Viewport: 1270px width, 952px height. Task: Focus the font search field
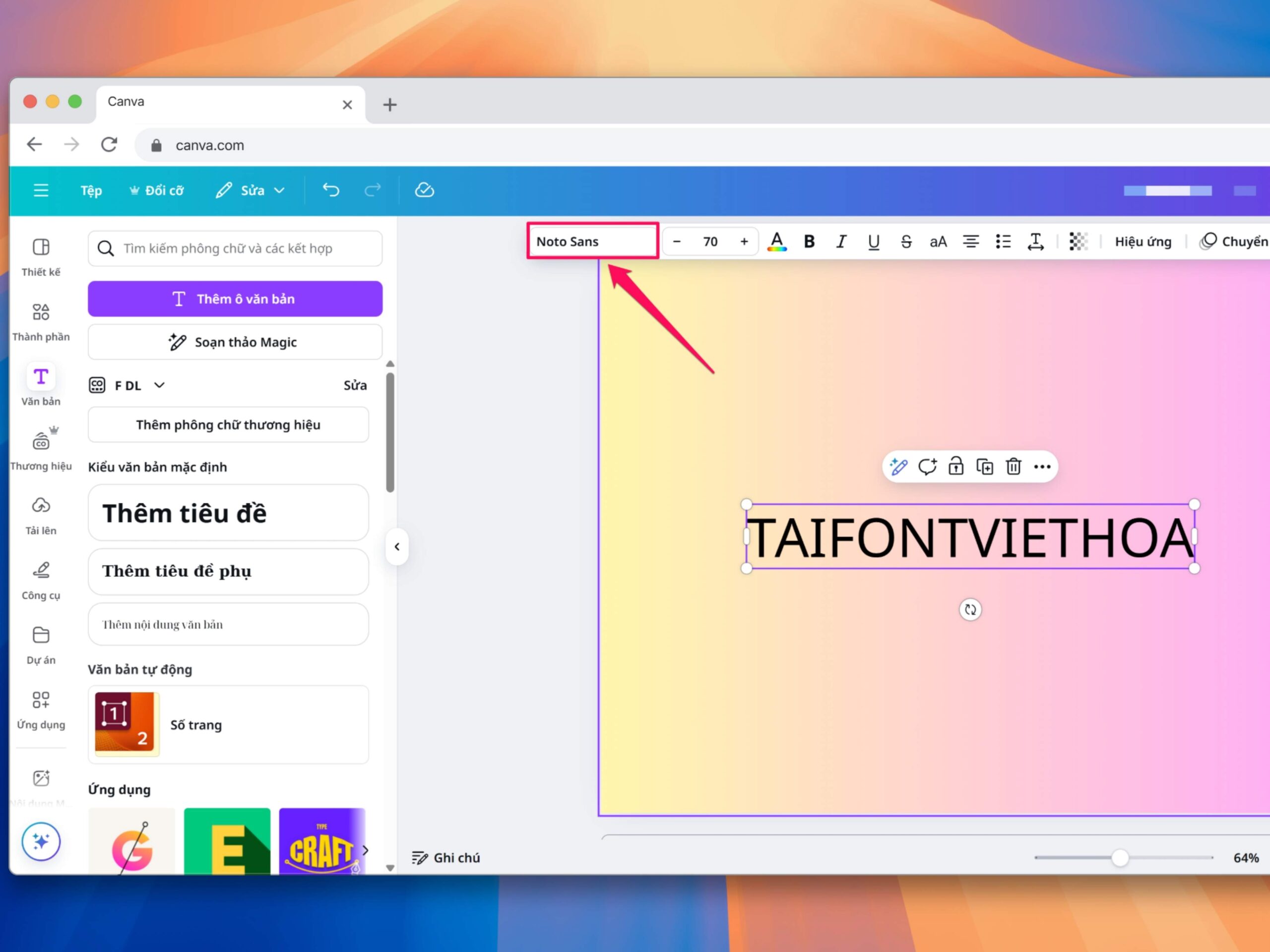click(x=235, y=248)
